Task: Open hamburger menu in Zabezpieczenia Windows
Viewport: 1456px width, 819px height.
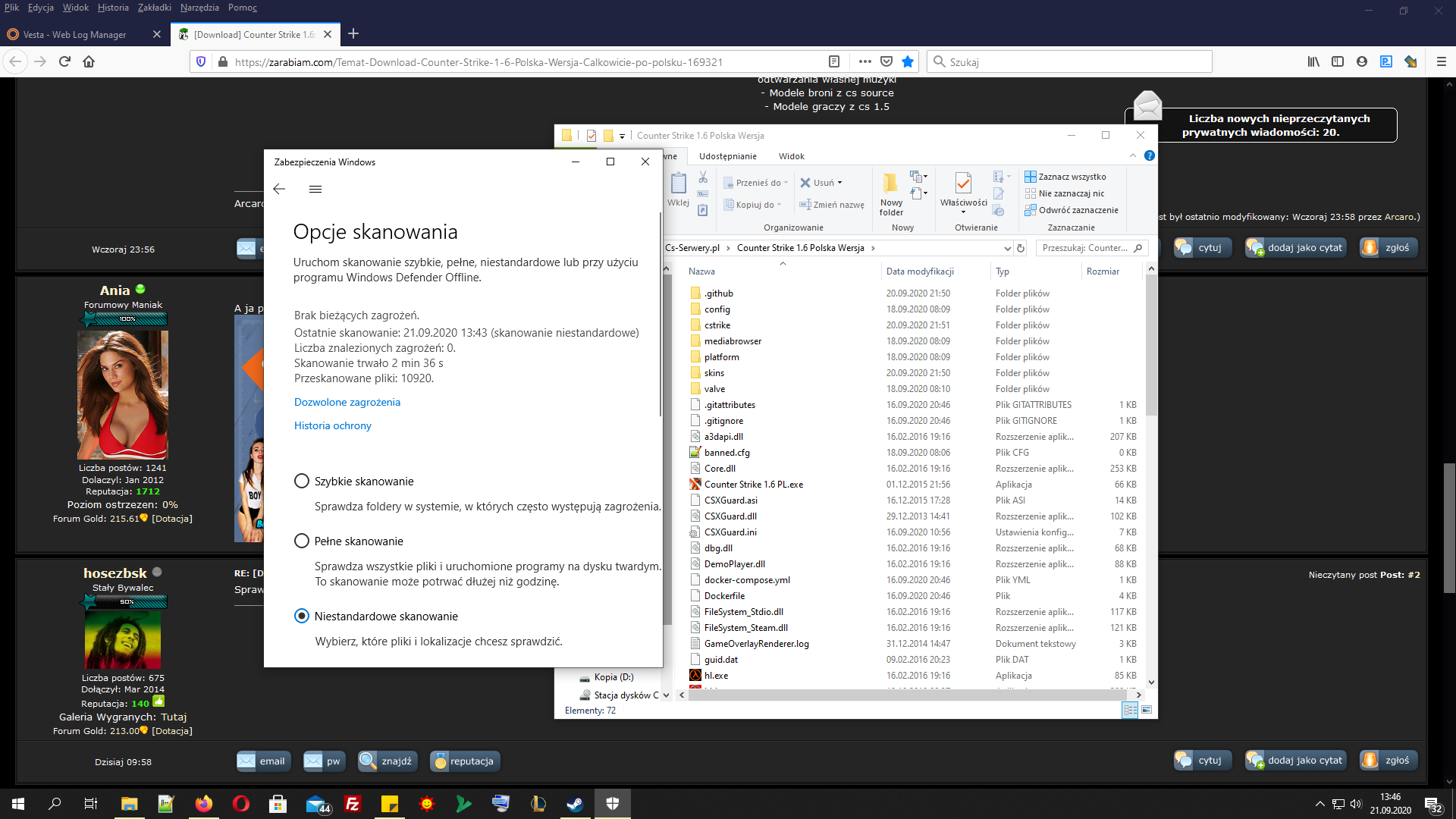Action: pyautogui.click(x=315, y=189)
